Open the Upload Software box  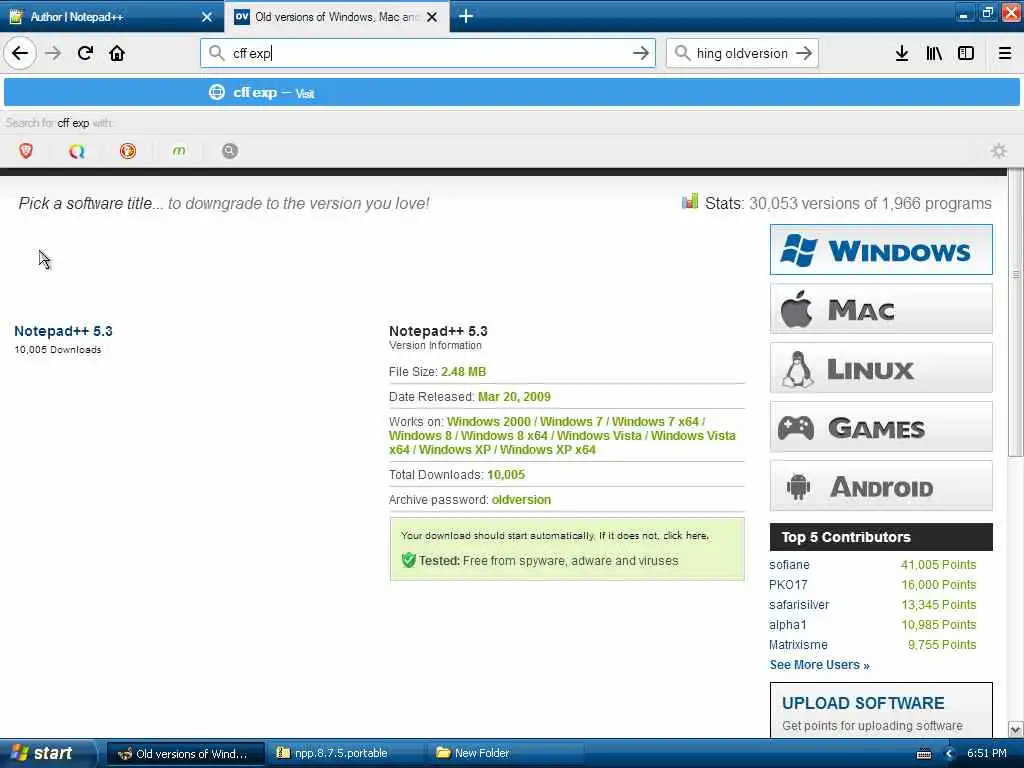click(881, 711)
